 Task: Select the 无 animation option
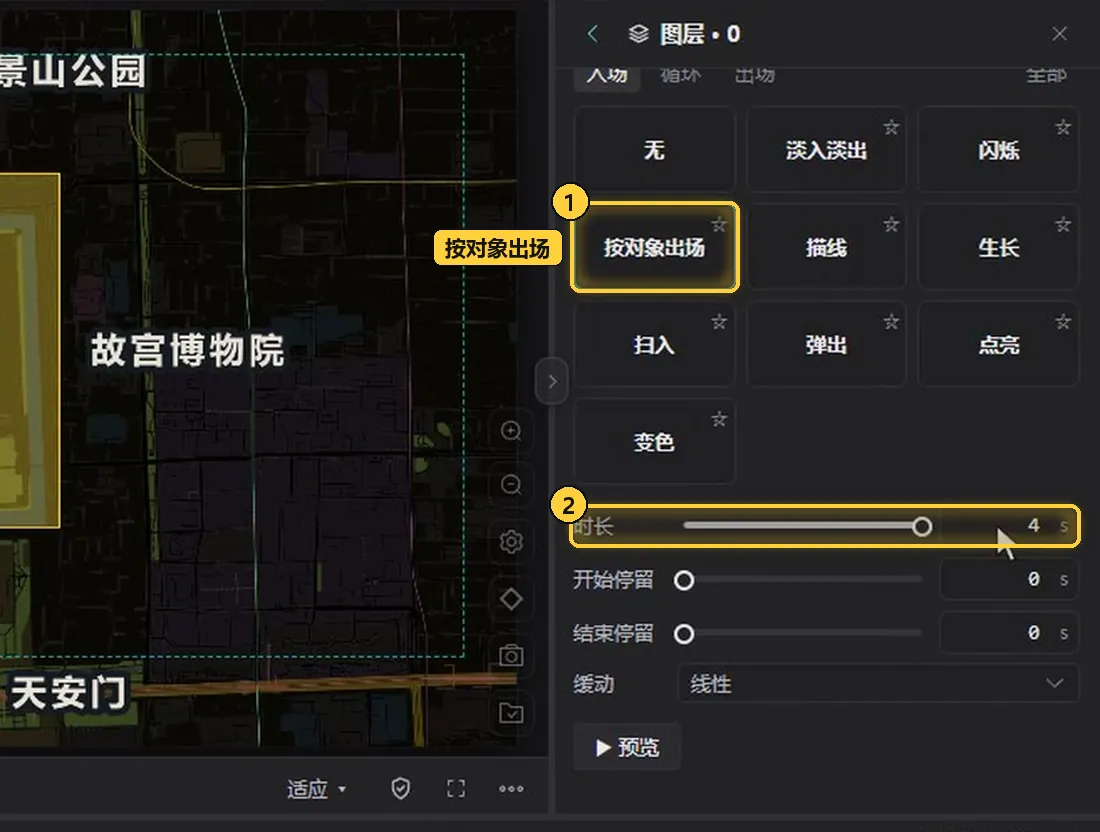pos(655,149)
